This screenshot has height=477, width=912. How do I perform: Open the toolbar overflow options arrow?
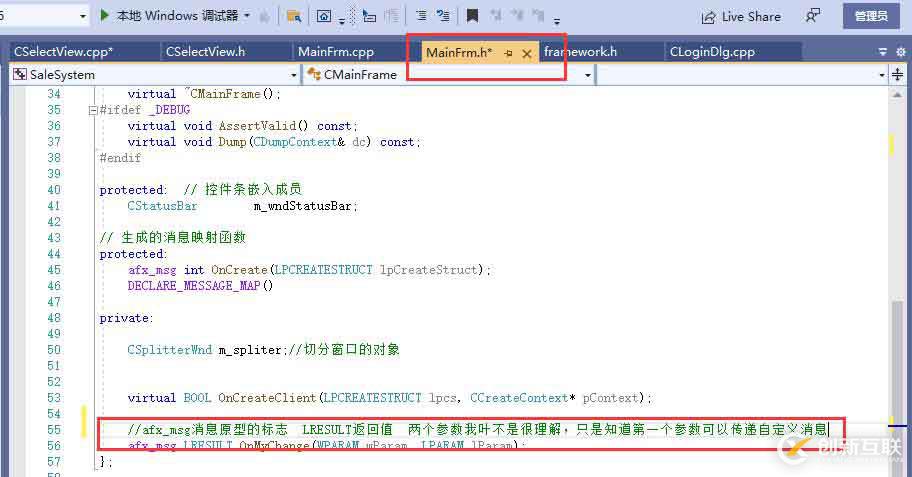click(557, 22)
